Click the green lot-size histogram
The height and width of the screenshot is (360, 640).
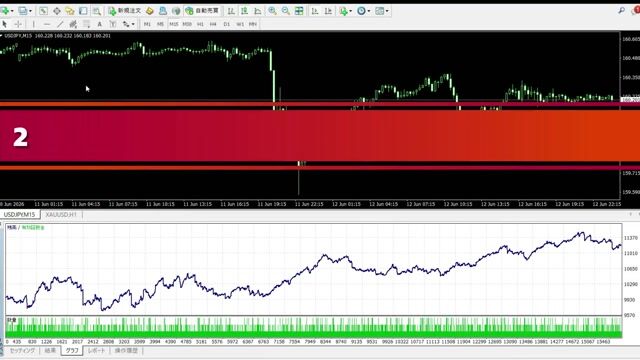(x=313, y=328)
